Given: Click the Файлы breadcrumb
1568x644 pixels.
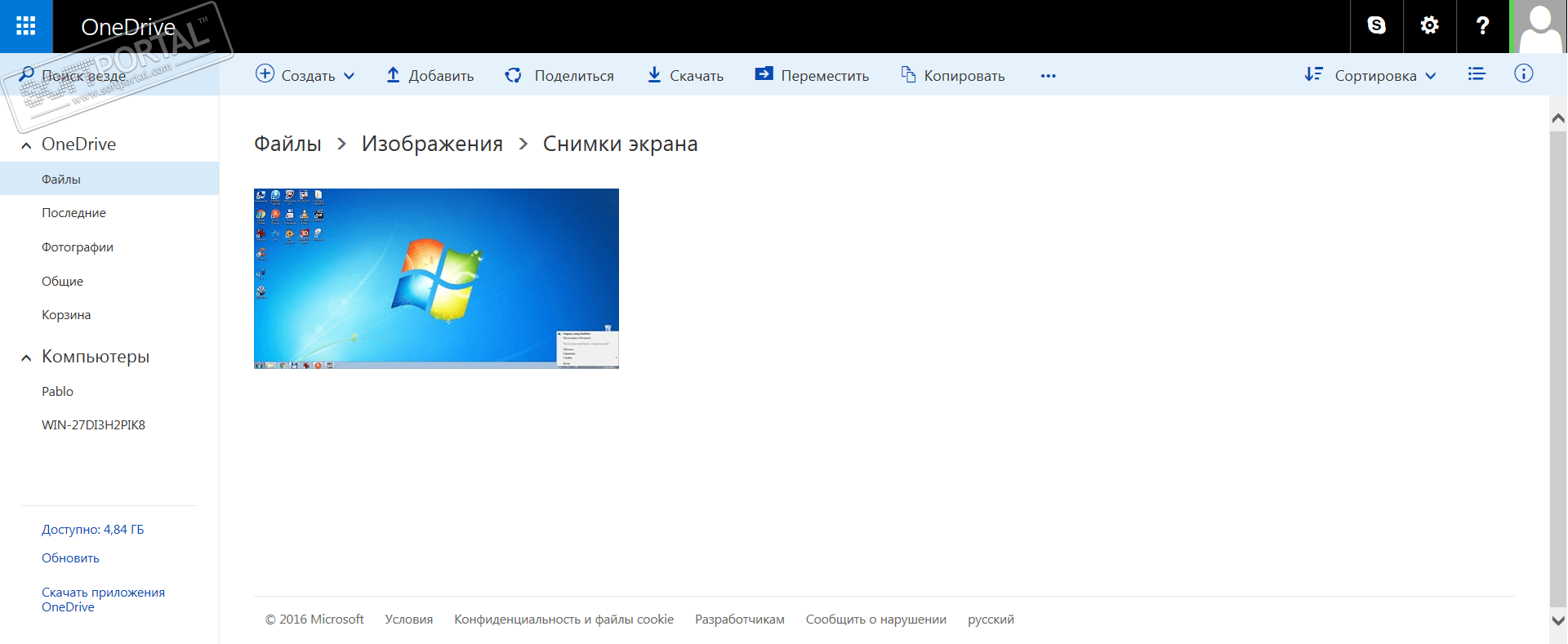Looking at the screenshot, I should pyautogui.click(x=287, y=144).
